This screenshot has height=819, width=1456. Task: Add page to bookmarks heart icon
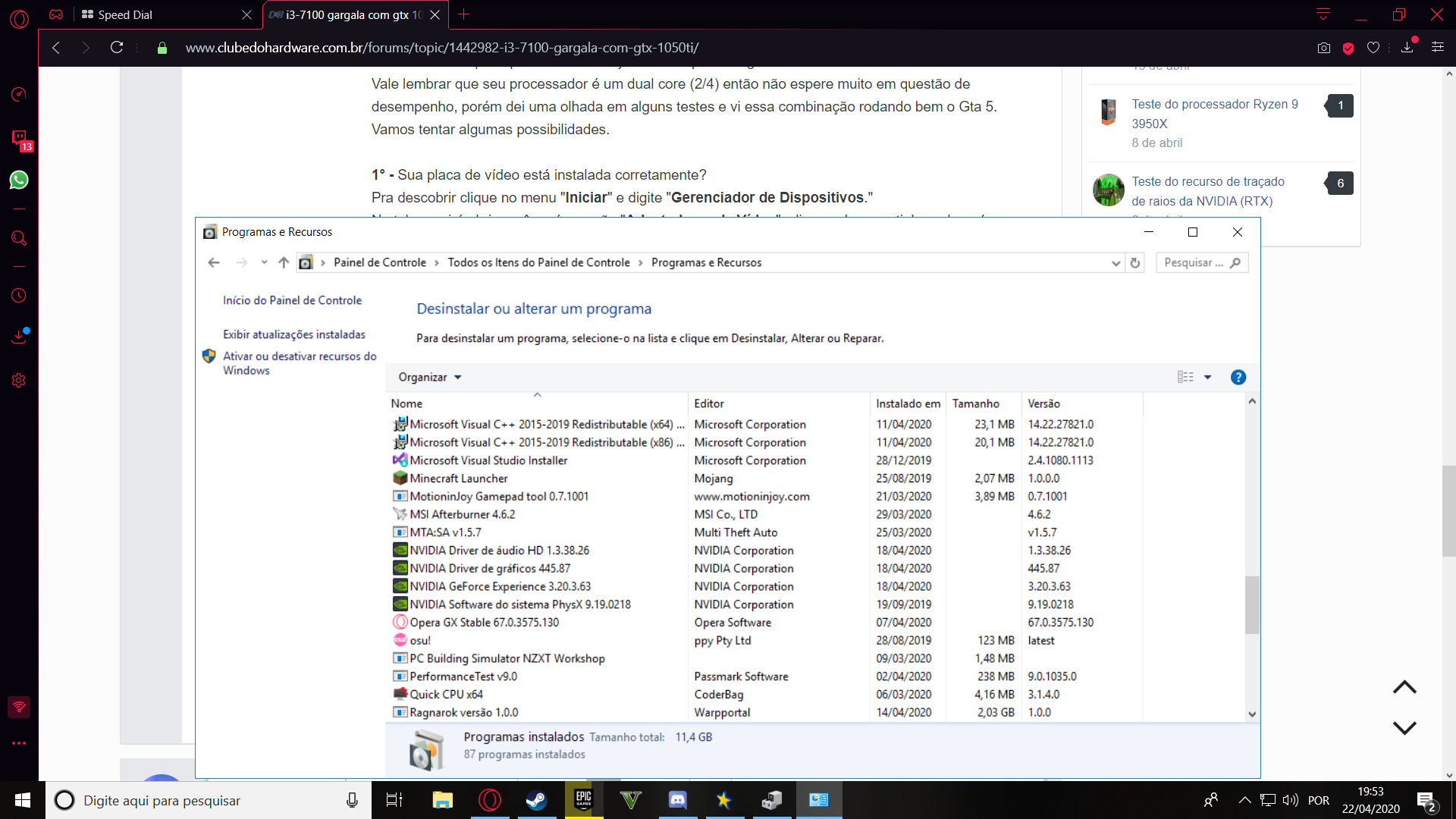(x=1373, y=47)
